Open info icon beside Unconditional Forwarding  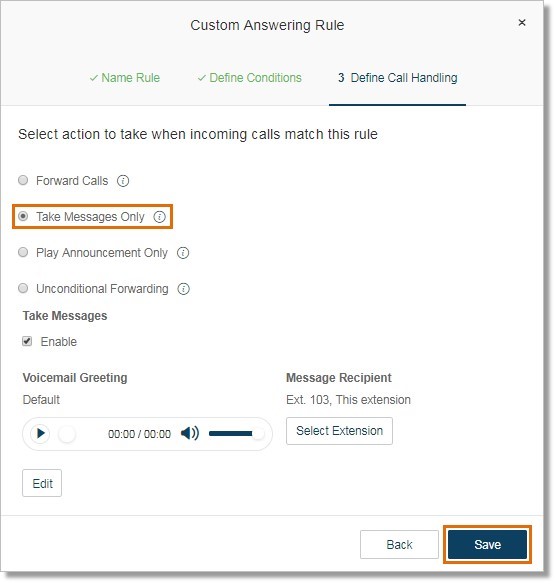[183, 289]
